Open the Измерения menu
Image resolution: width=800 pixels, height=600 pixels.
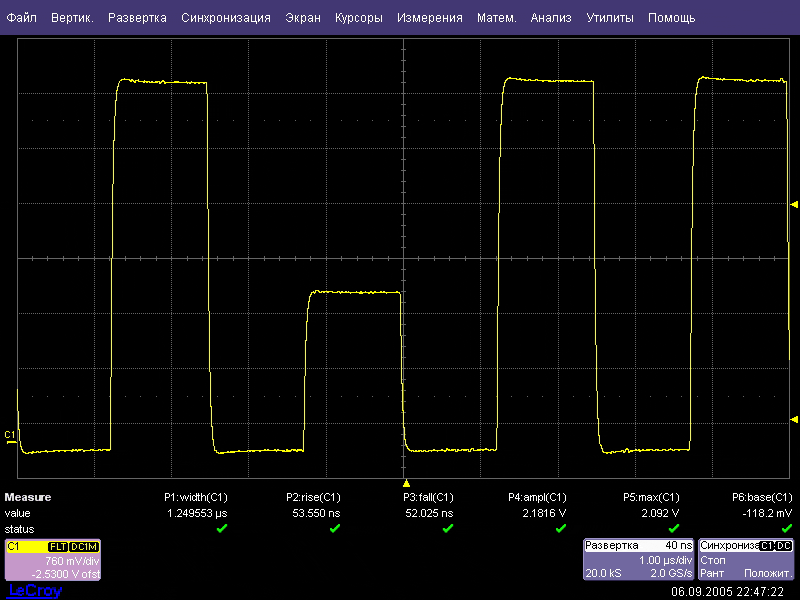tap(429, 18)
